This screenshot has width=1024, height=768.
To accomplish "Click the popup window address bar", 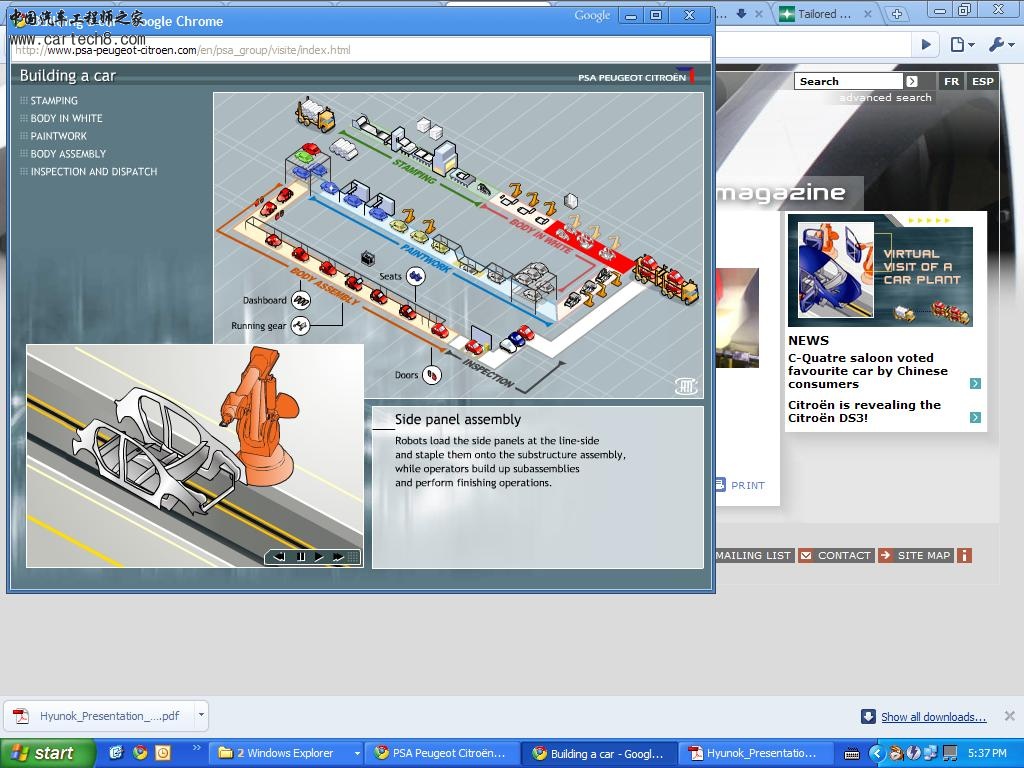I will (361, 50).
